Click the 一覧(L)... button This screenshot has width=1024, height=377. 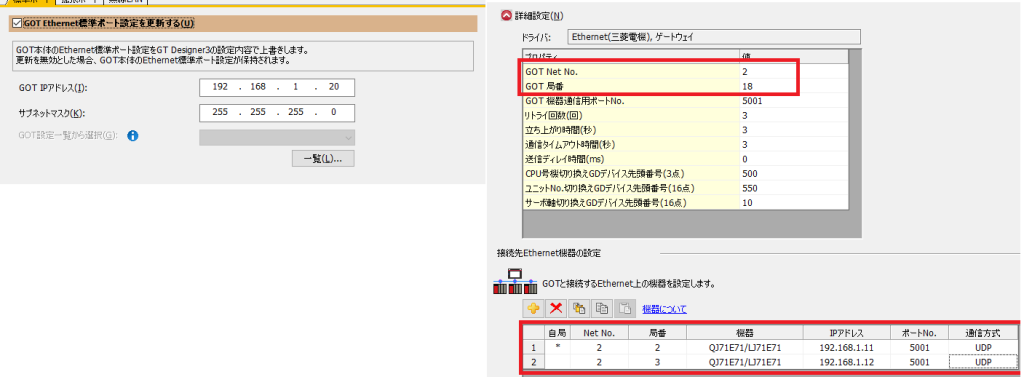(323, 159)
